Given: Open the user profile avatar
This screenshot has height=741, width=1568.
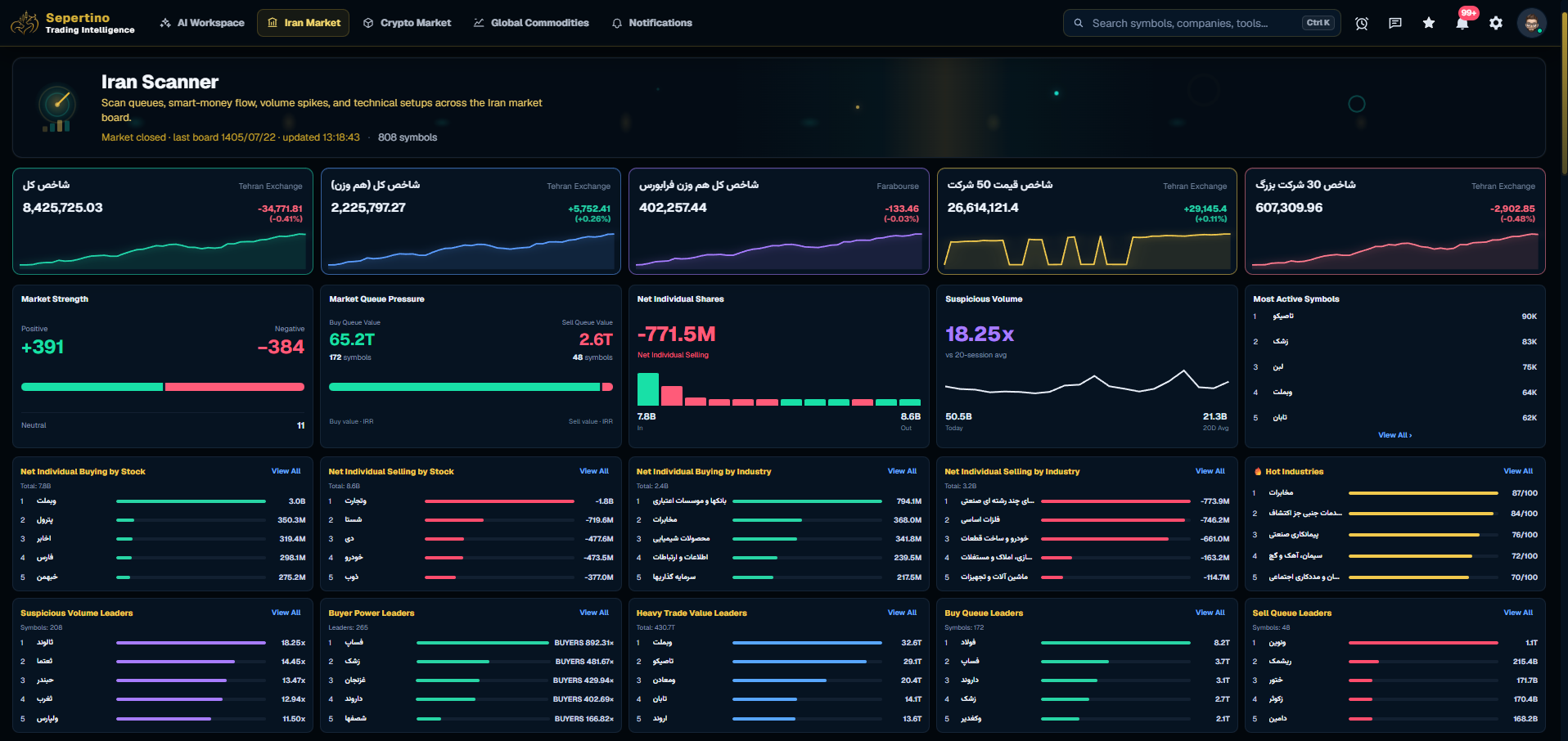Looking at the screenshot, I should pyautogui.click(x=1531, y=23).
